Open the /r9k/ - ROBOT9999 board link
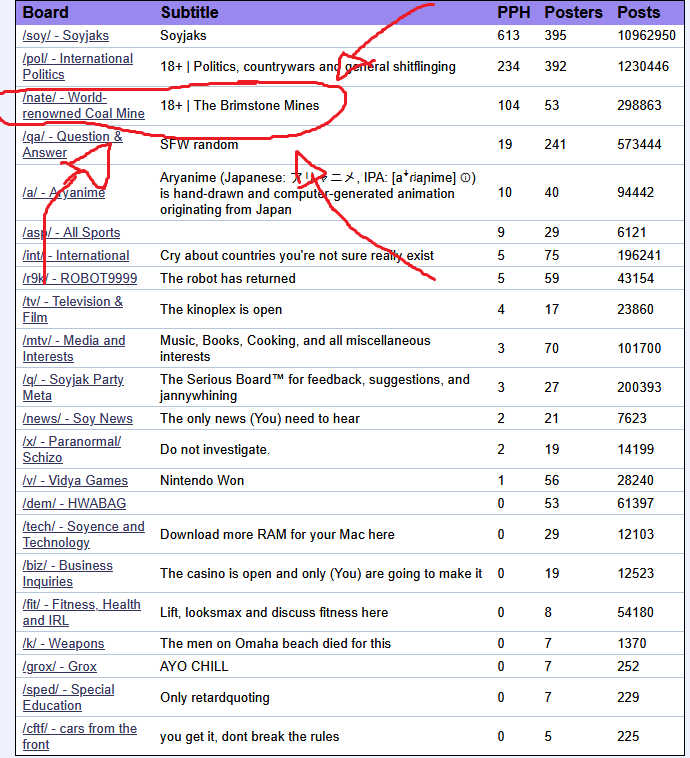The image size is (690, 758). coord(80,278)
